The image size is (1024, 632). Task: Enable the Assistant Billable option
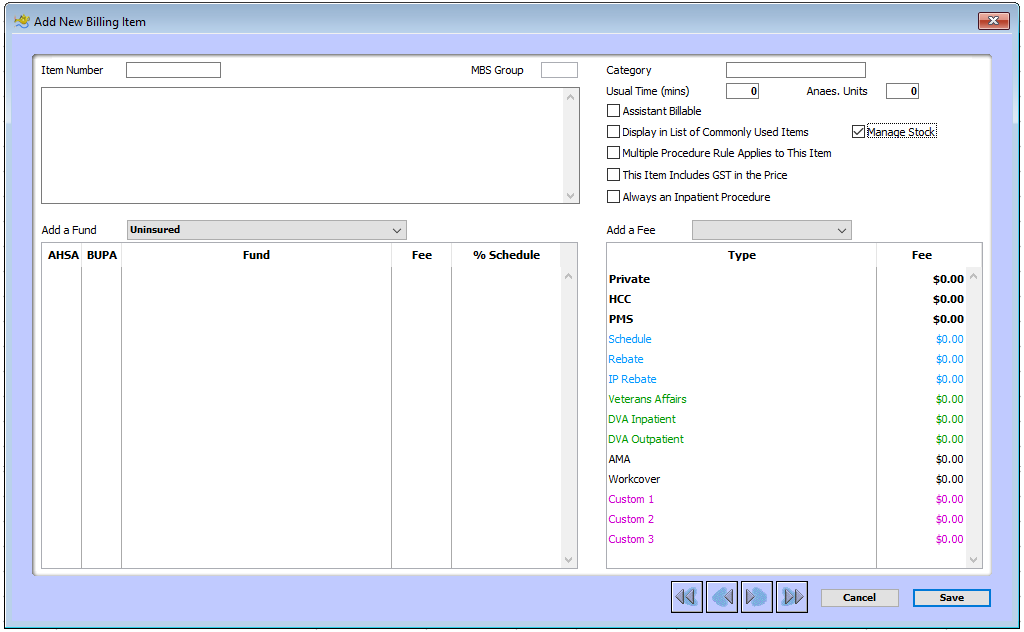coord(613,110)
